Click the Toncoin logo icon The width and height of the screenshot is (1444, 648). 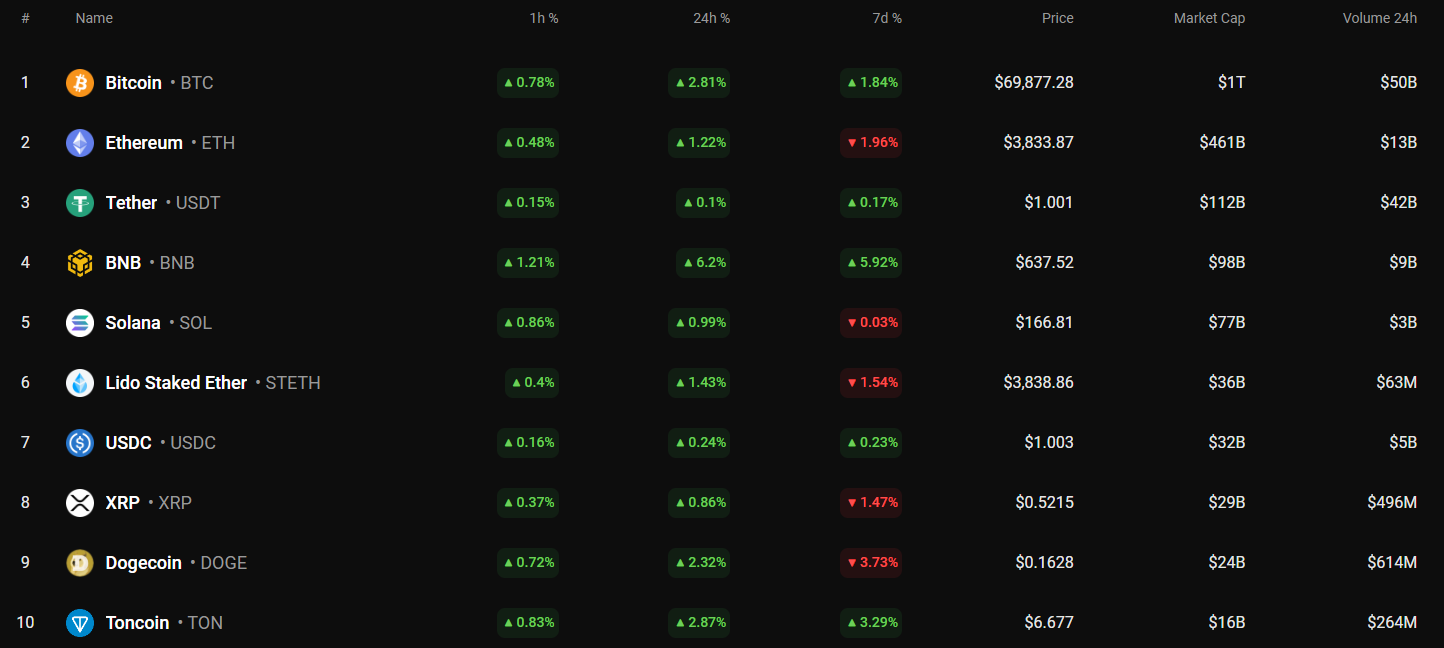(x=80, y=623)
